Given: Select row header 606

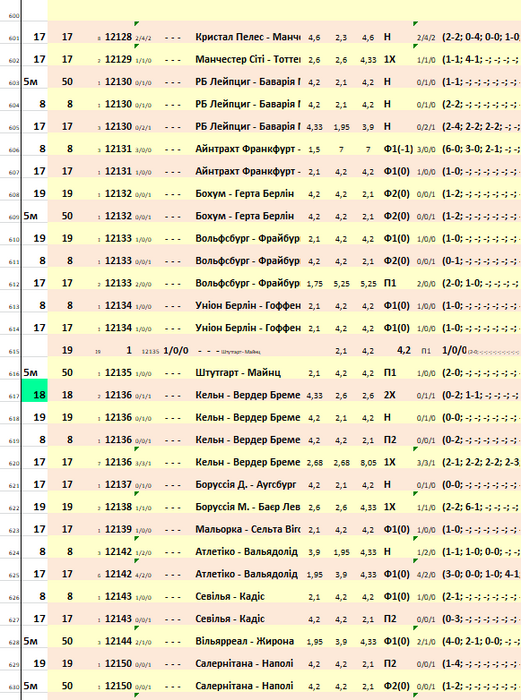Looking at the screenshot, I should coord(14,150).
